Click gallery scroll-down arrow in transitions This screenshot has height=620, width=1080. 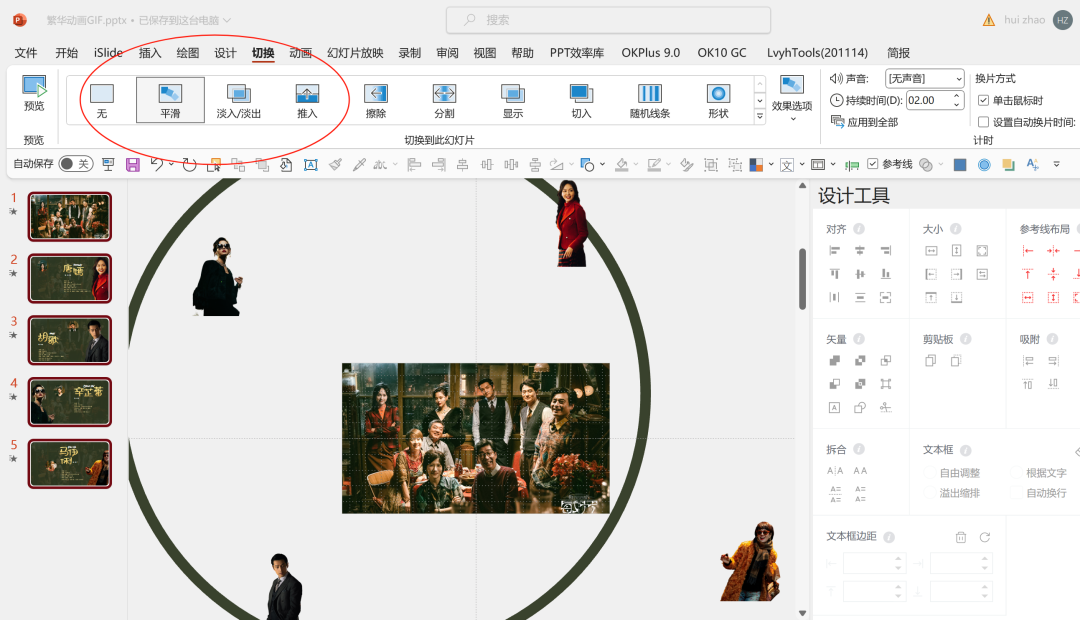(760, 101)
